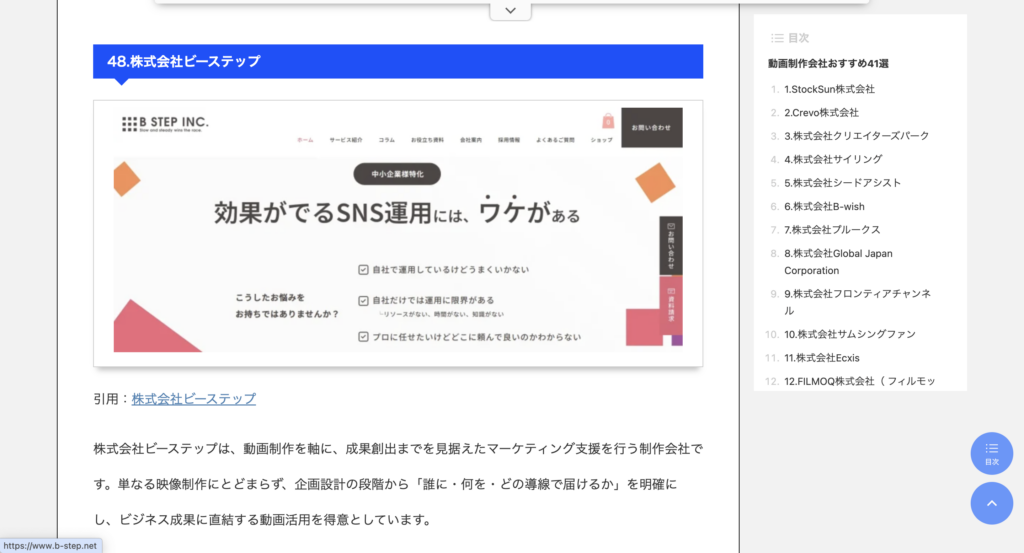Go to 9.株式会社フロンティアチャンネル in contents
The height and width of the screenshot is (553, 1024).
[x=857, y=302]
